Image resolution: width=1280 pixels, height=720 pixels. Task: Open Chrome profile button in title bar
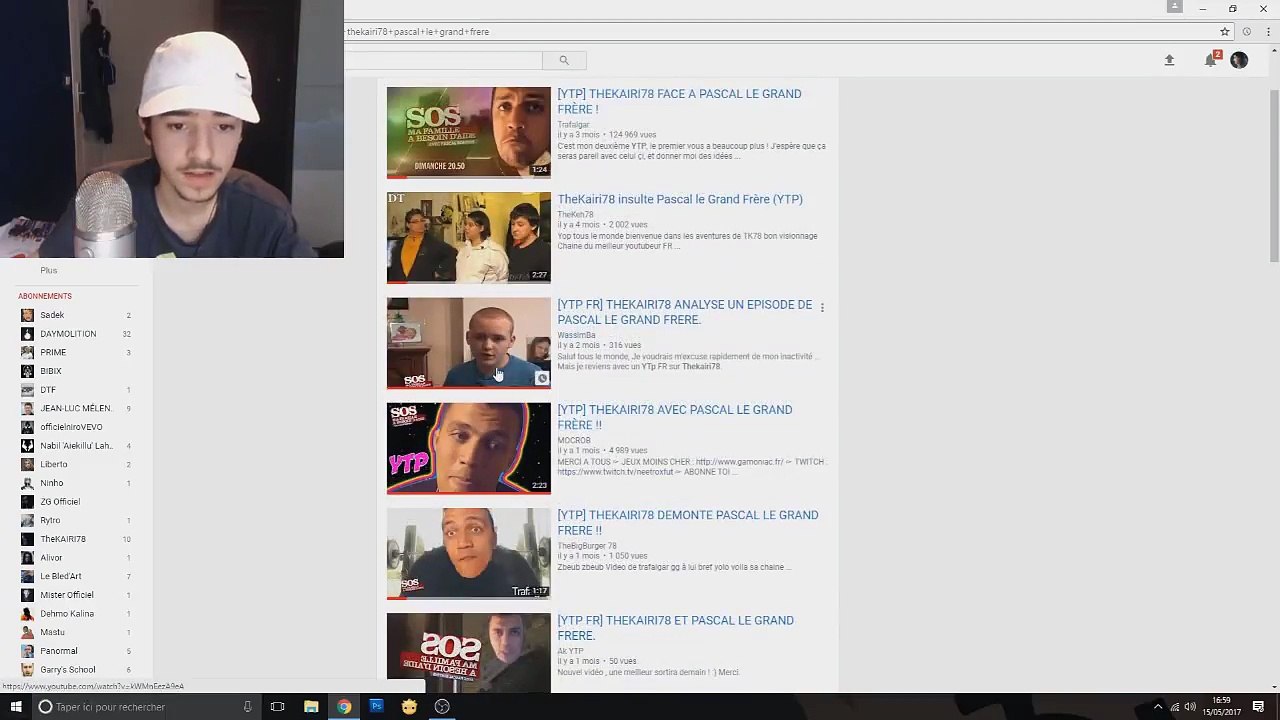1173,7
